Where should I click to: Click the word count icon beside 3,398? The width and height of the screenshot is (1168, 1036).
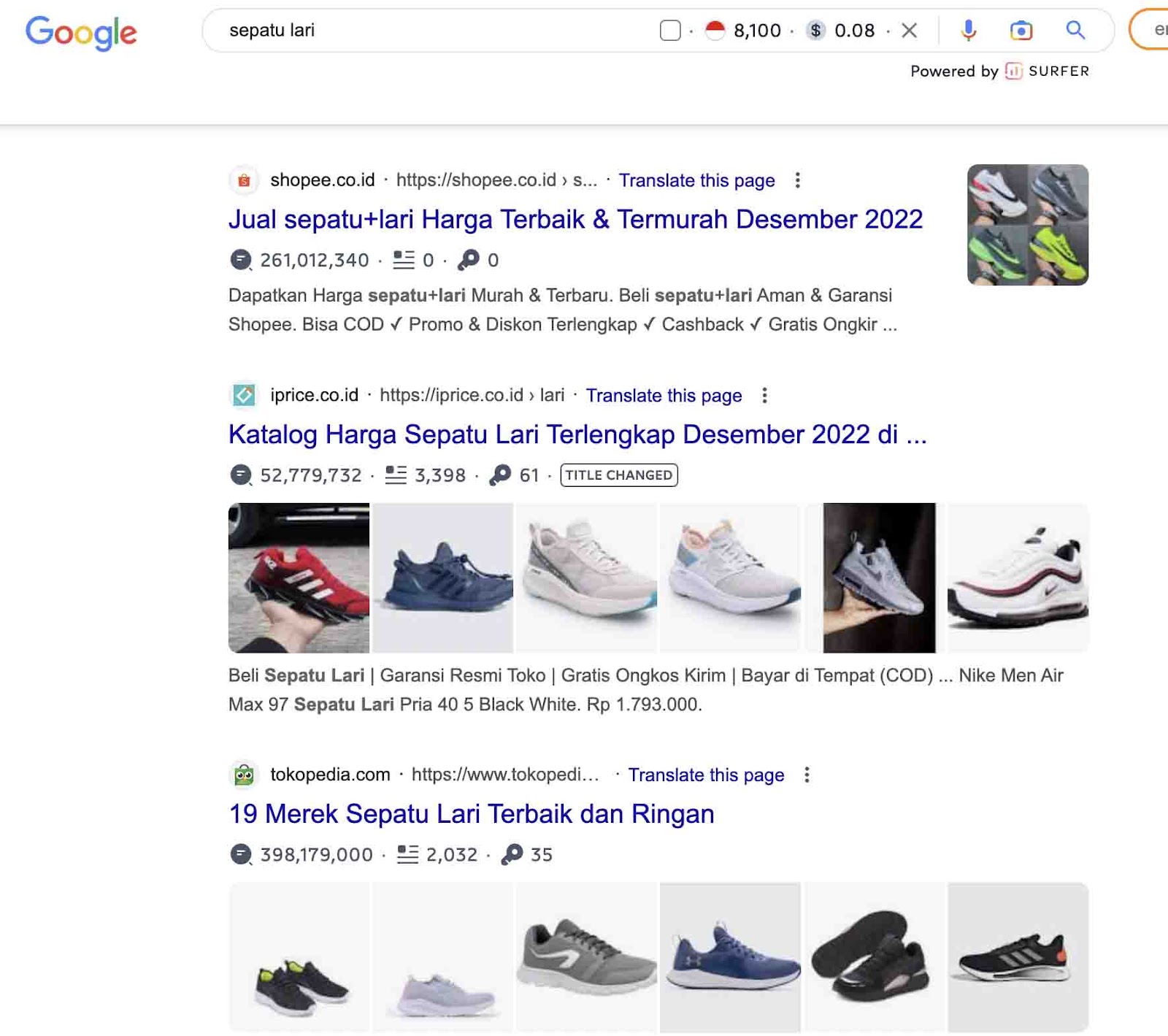tap(396, 475)
